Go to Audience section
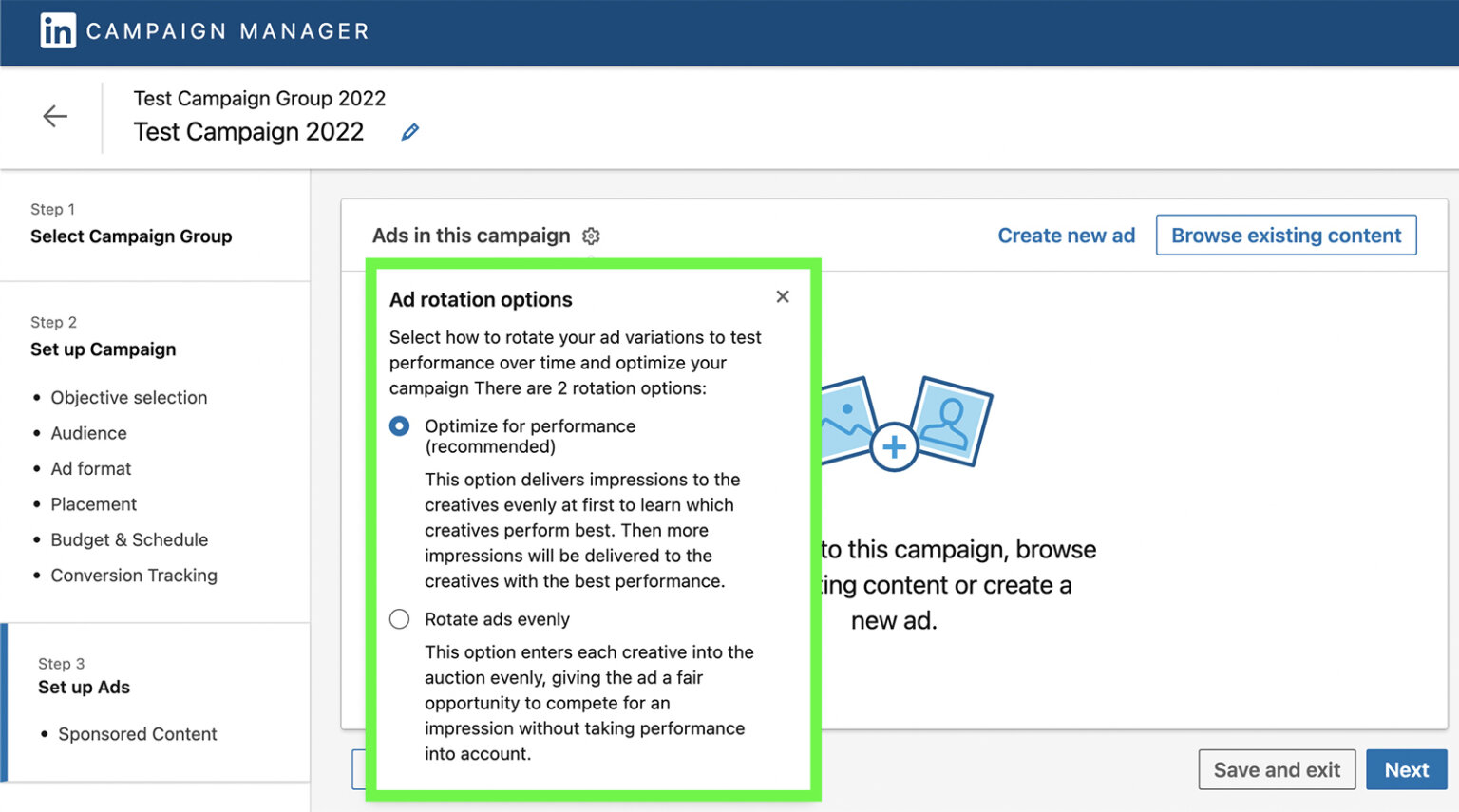 [x=88, y=433]
